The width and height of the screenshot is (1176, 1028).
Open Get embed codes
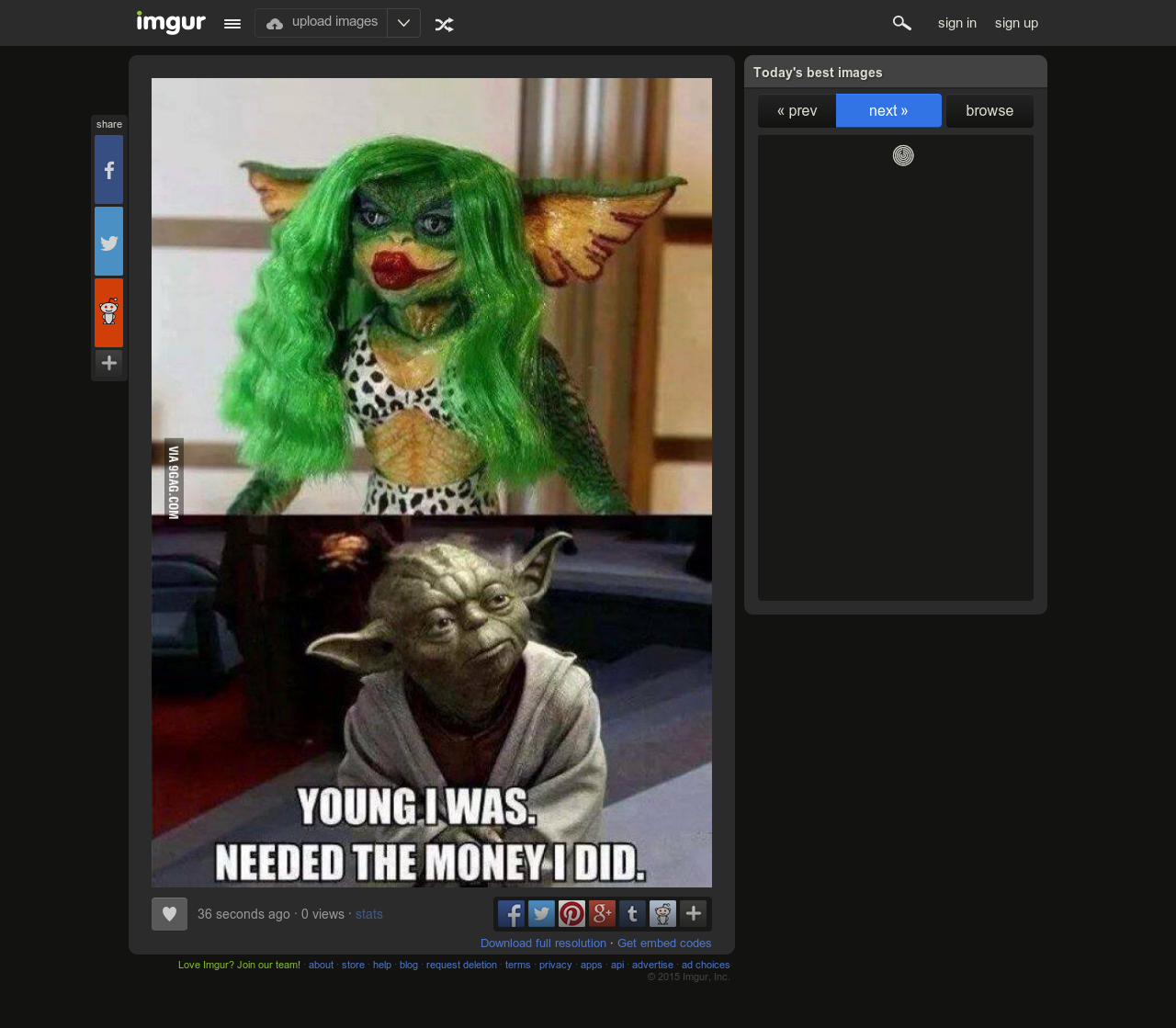[x=664, y=943]
